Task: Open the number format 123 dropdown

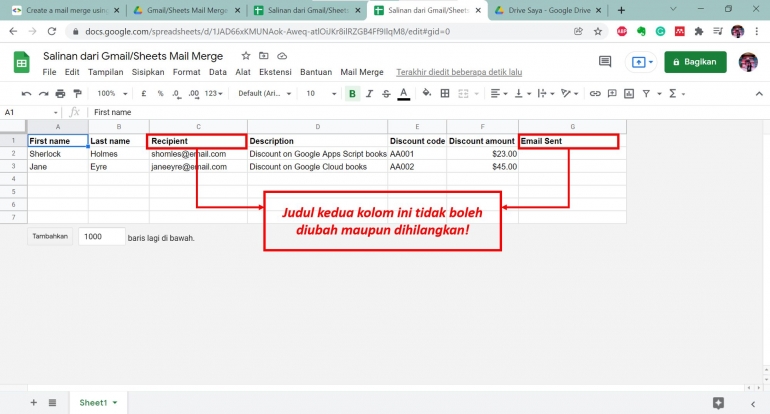Action: (x=214, y=93)
